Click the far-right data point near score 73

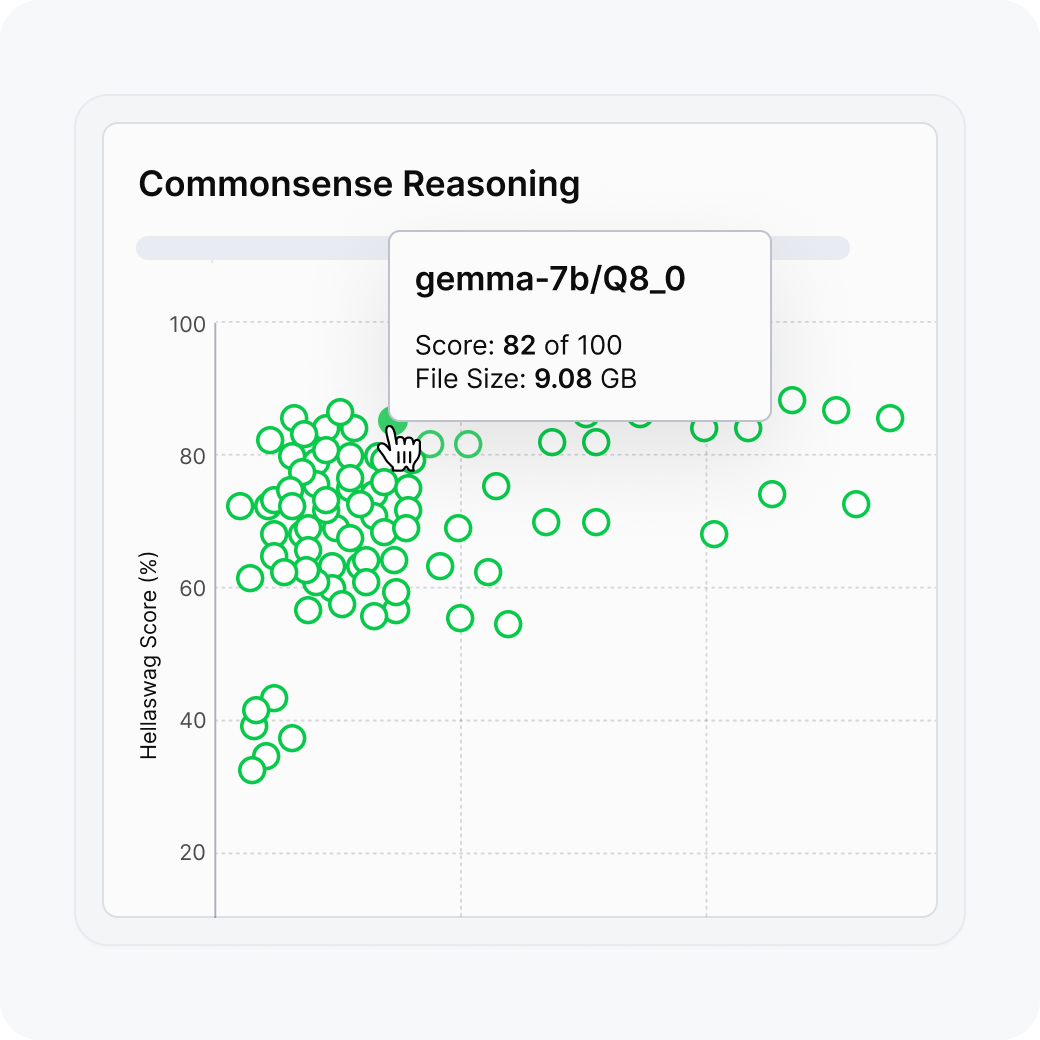856,504
